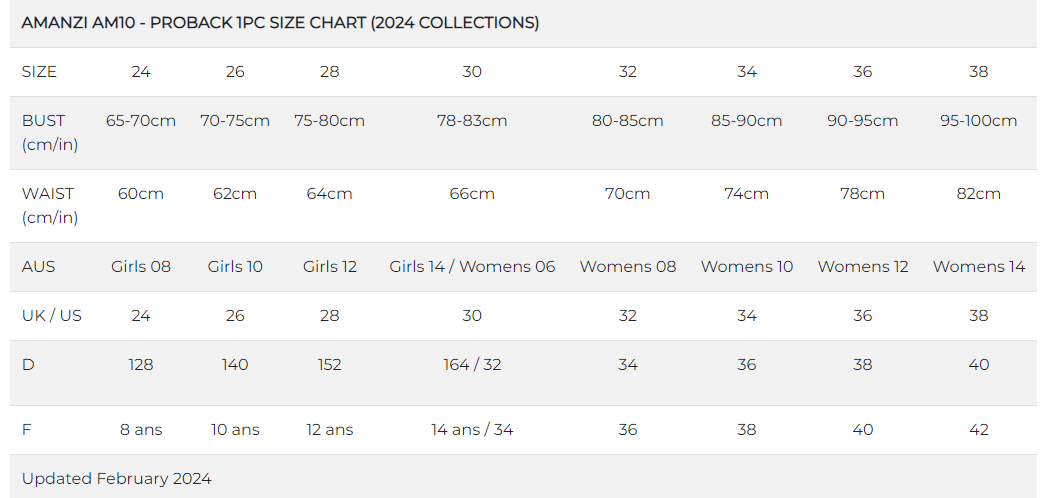Click the 14 ans / 34 cell
This screenshot has width=1060, height=498.
click(472, 430)
